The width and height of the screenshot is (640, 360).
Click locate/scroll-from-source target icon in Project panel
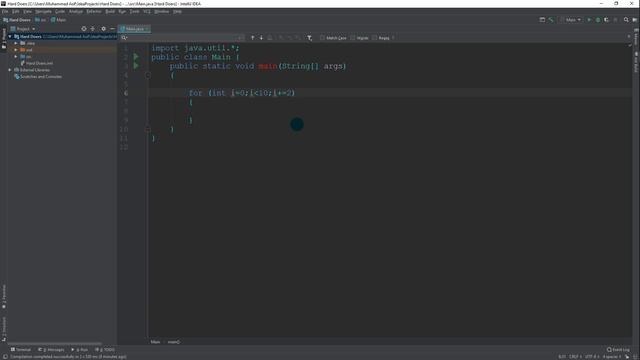(84, 29)
